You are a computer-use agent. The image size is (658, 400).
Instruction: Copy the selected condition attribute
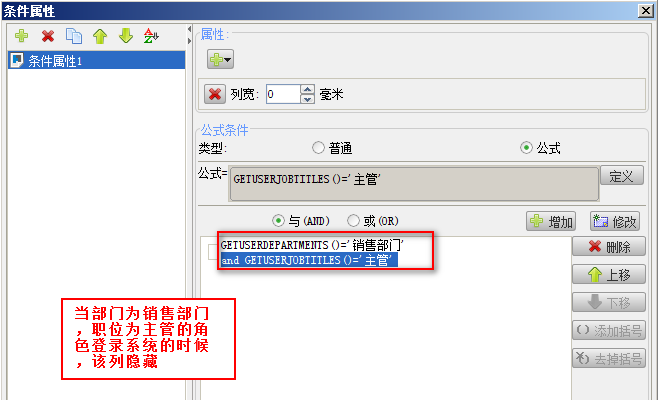tap(74, 36)
